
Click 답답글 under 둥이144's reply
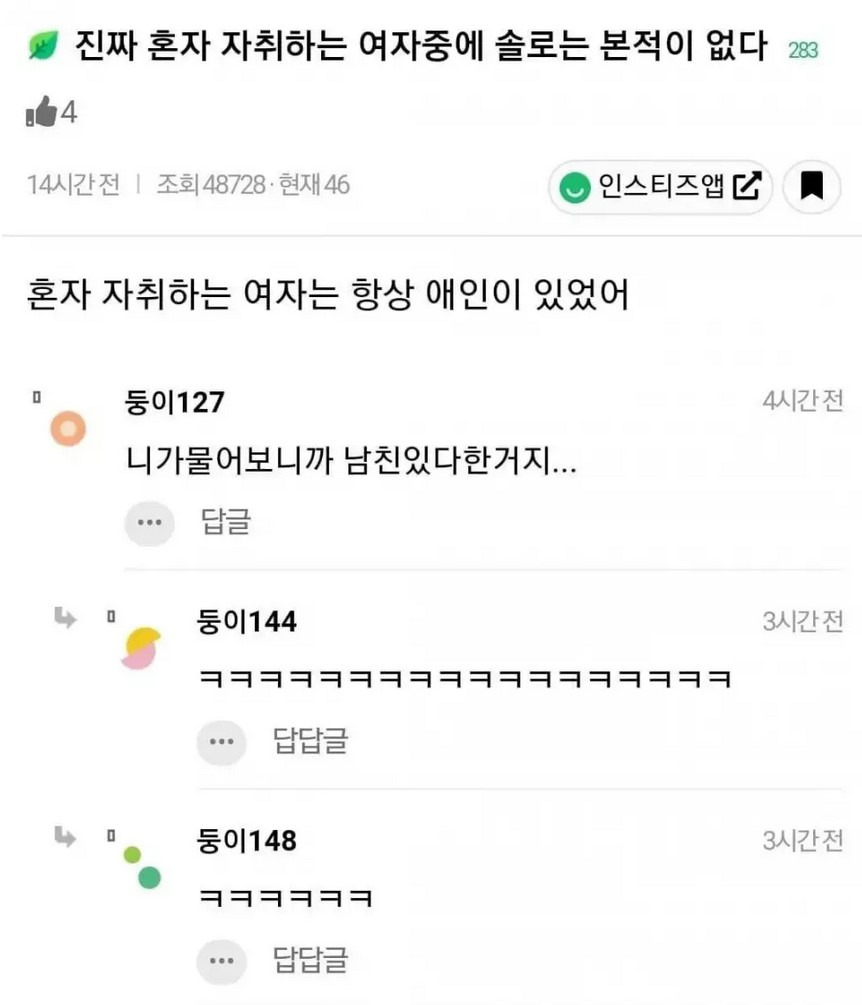[x=310, y=742]
